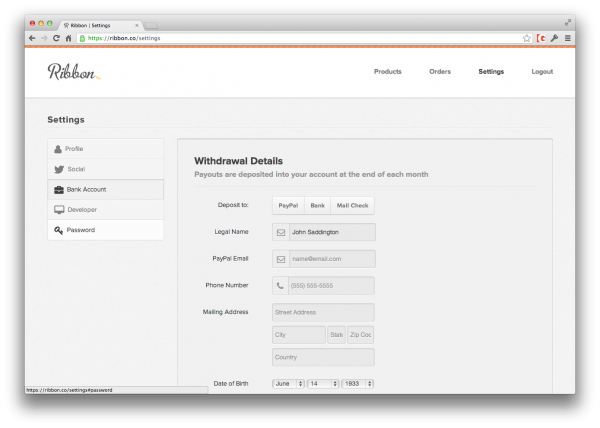Open the Developer settings section
600x428 pixels.
tap(106, 210)
